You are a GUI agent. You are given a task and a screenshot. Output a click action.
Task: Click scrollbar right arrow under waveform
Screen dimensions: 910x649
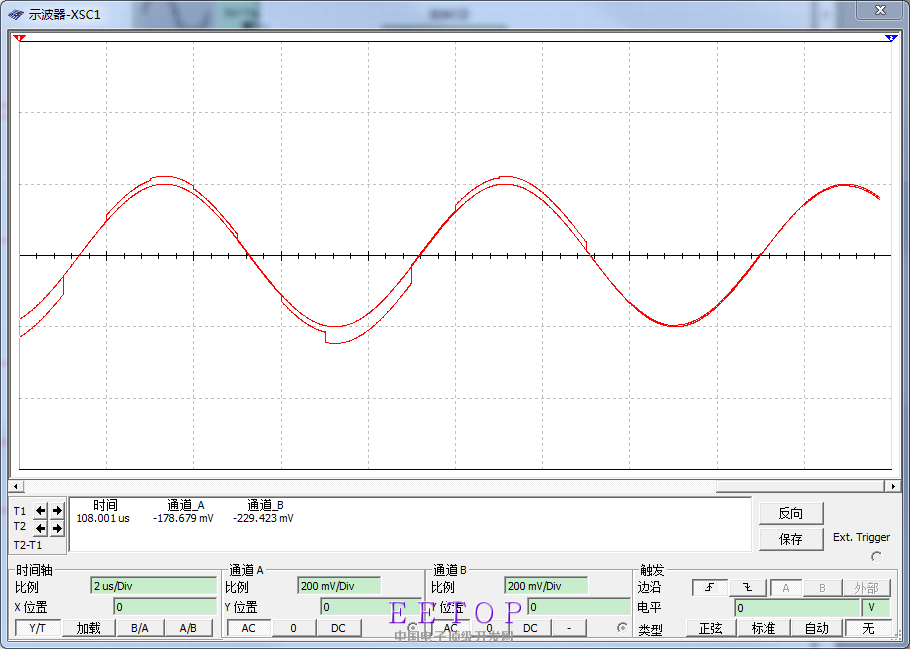point(893,486)
